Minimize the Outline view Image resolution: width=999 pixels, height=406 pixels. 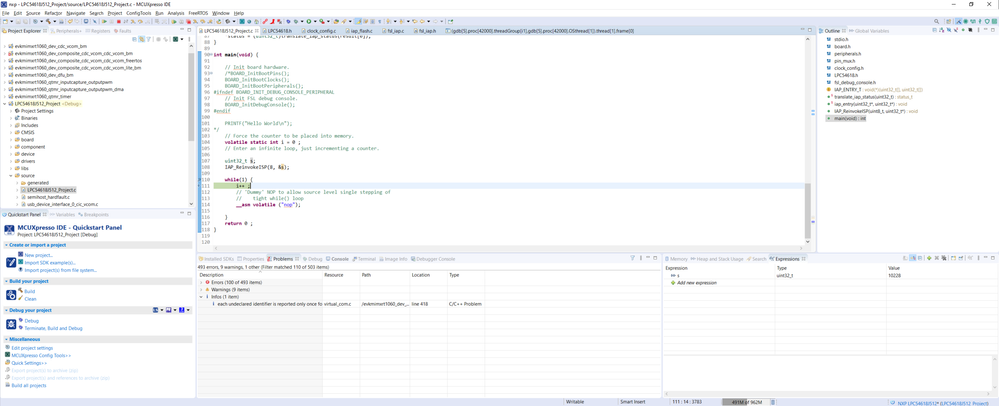point(986,29)
